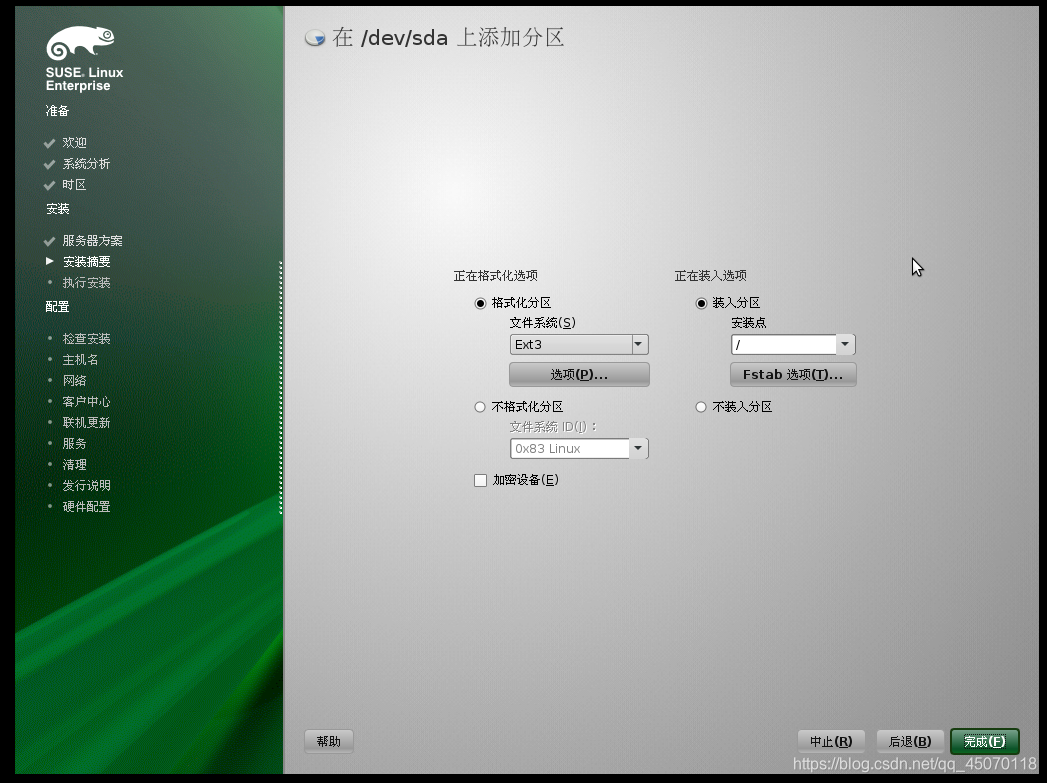This screenshot has height=783, width=1047.
Task: Go back with 后退(B) button
Action: pos(910,741)
